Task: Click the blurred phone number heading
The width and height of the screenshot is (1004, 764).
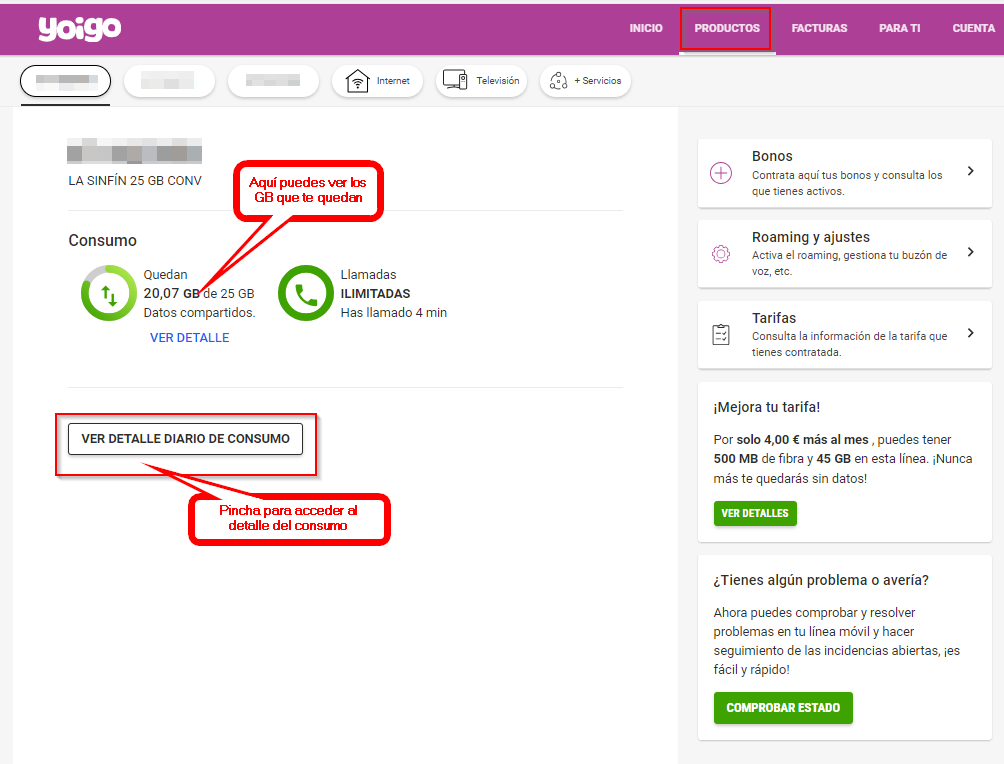Action: 134,150
